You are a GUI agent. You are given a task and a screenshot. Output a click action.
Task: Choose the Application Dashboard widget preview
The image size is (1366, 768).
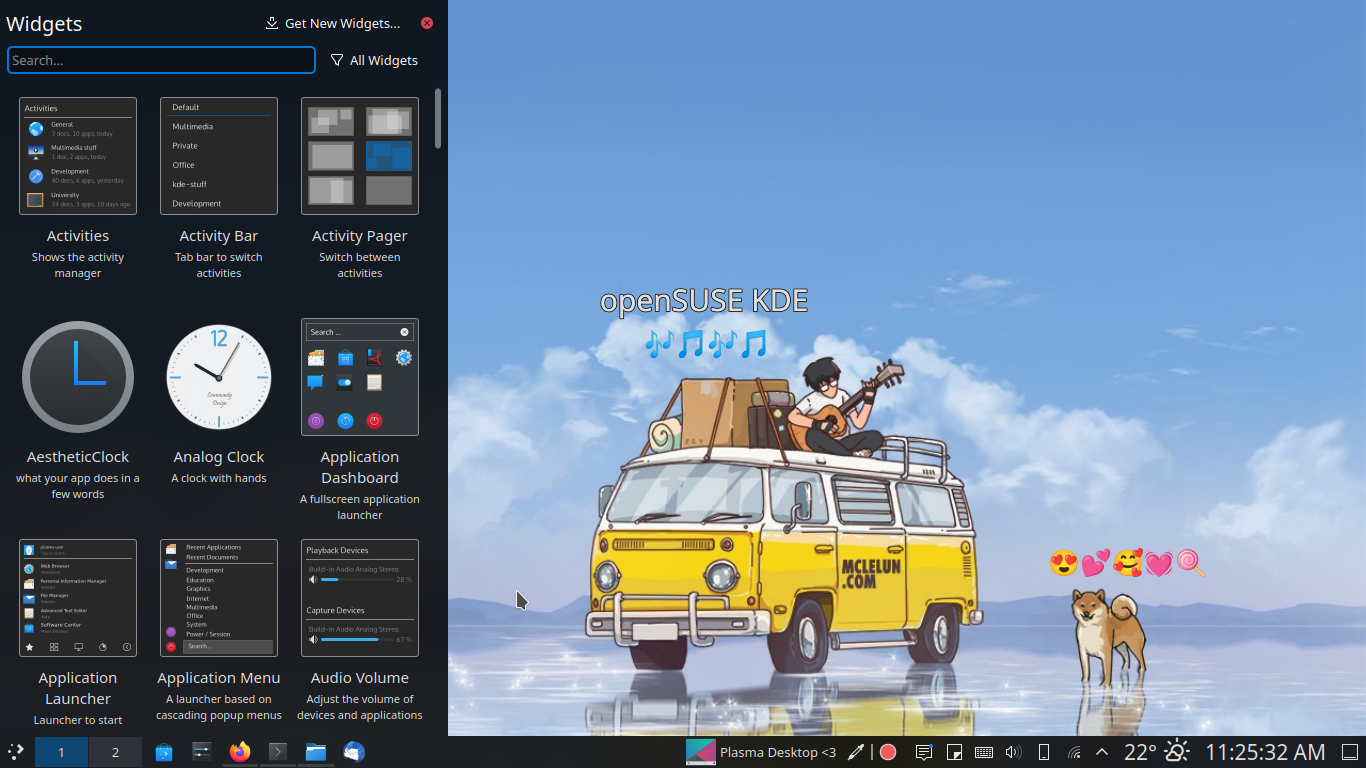(360, 377)
